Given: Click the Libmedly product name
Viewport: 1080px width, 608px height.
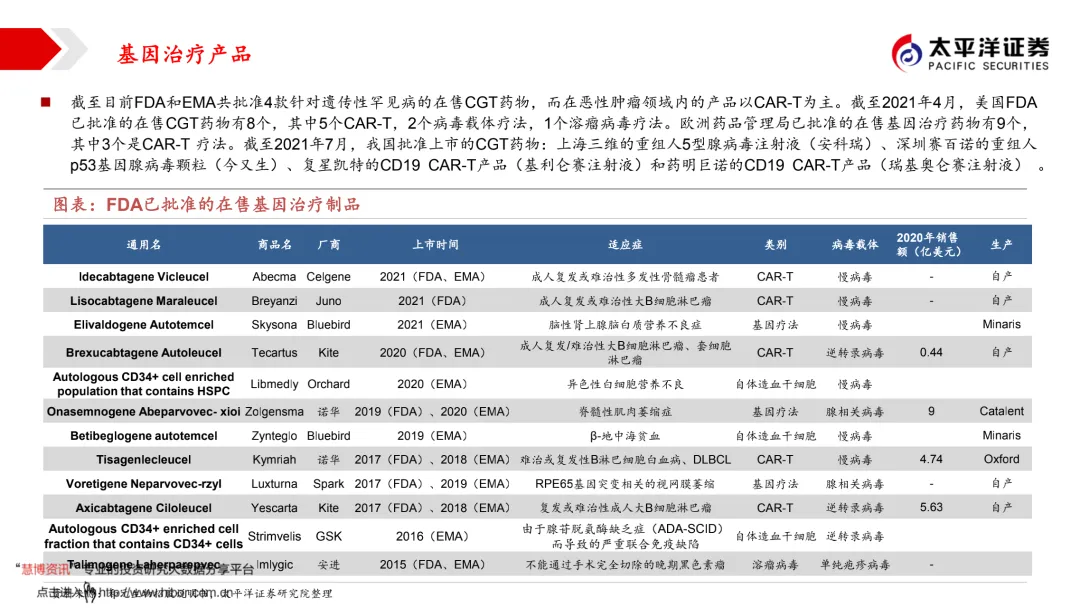Looking at the screenshot, I should (x=274, y=384).
